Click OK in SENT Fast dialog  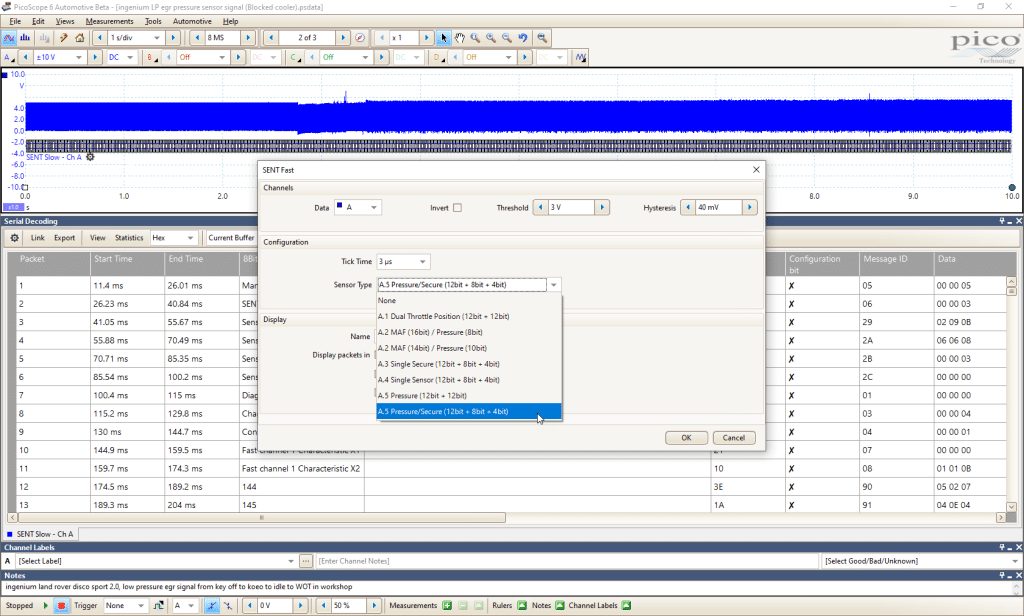tap(686, 438)
